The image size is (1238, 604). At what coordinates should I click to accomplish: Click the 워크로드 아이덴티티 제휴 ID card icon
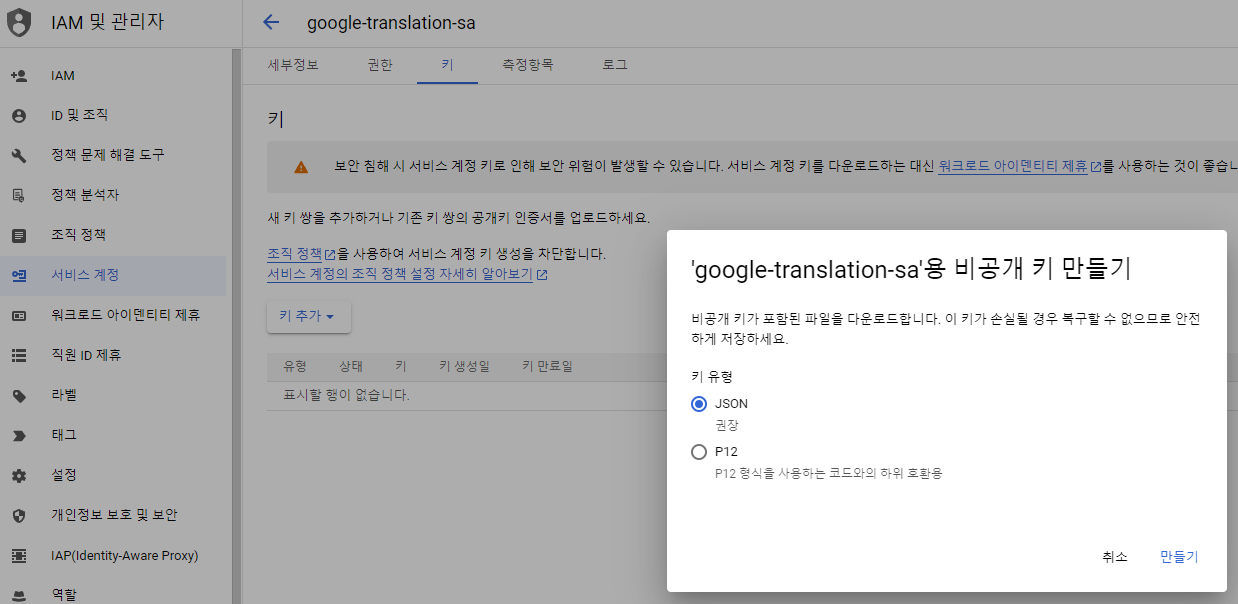(18, 315)
